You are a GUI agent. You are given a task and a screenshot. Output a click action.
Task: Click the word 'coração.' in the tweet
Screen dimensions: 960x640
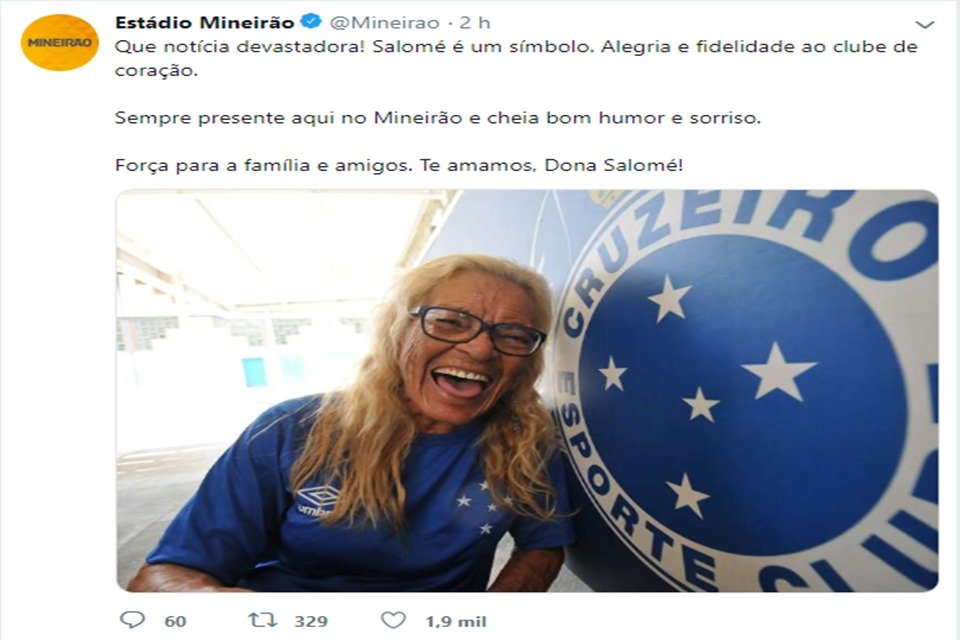coord(156,70)
